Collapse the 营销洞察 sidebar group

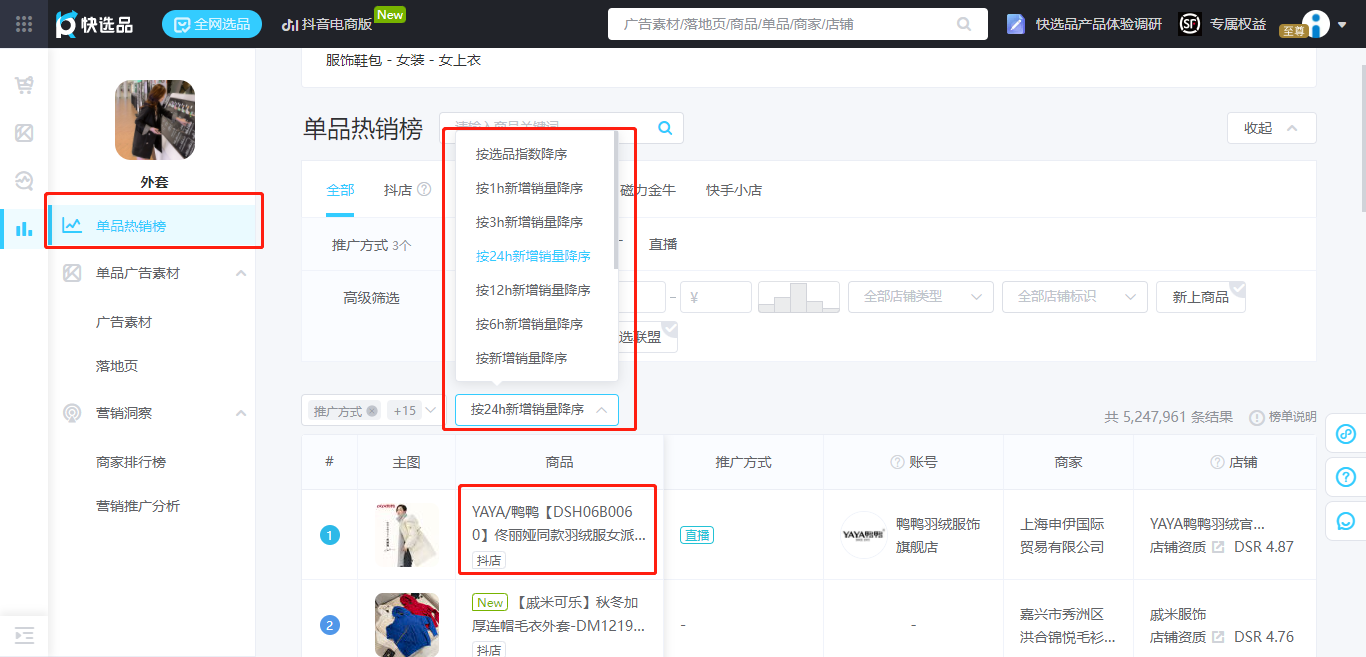click(x=241, y=412)
